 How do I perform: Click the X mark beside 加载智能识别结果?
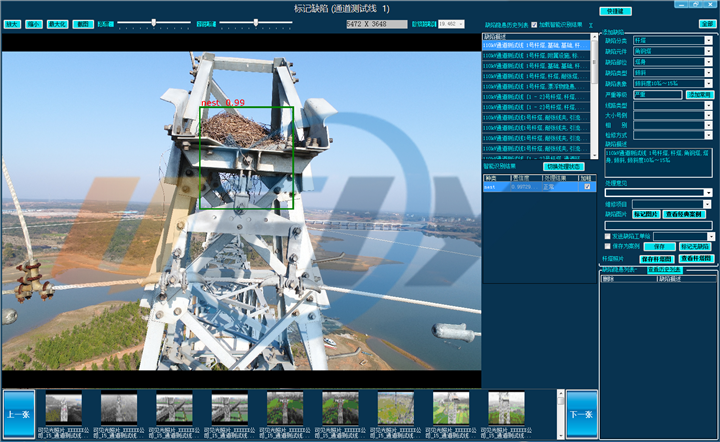click(x=591, y=25)
